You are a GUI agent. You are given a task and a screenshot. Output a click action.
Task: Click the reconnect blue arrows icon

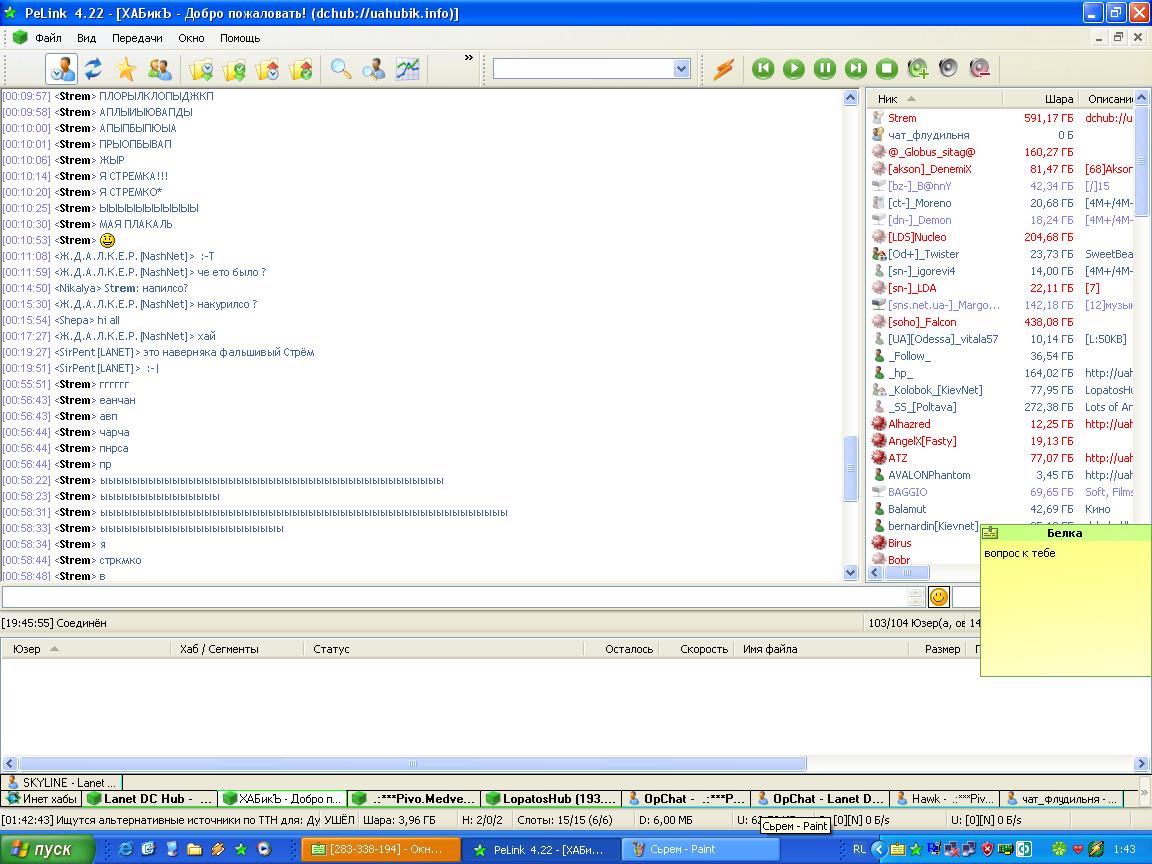point(93,69)
